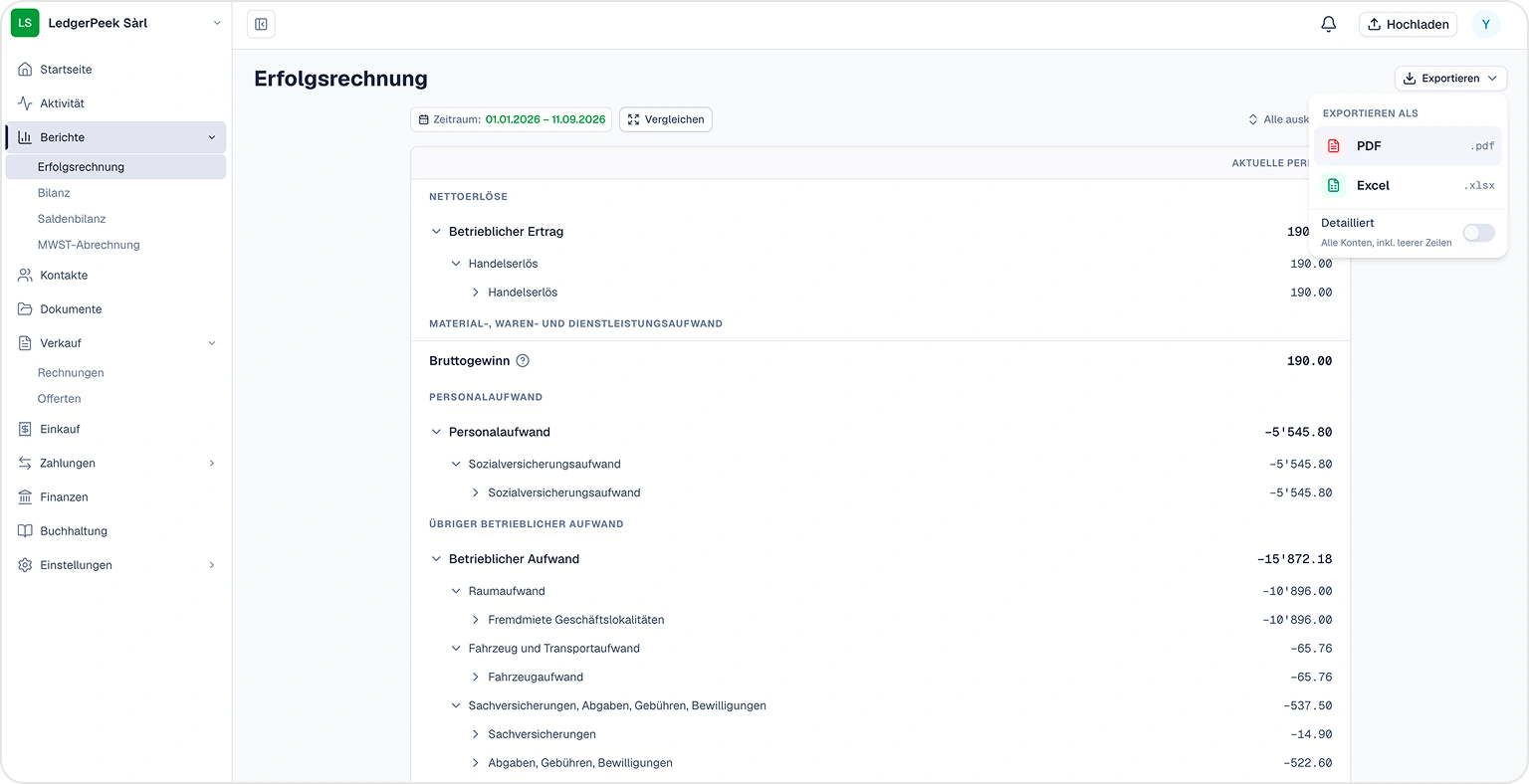Select Excel export option
The width and height of the screenshot is (1529, 784).
[1408, 185]
